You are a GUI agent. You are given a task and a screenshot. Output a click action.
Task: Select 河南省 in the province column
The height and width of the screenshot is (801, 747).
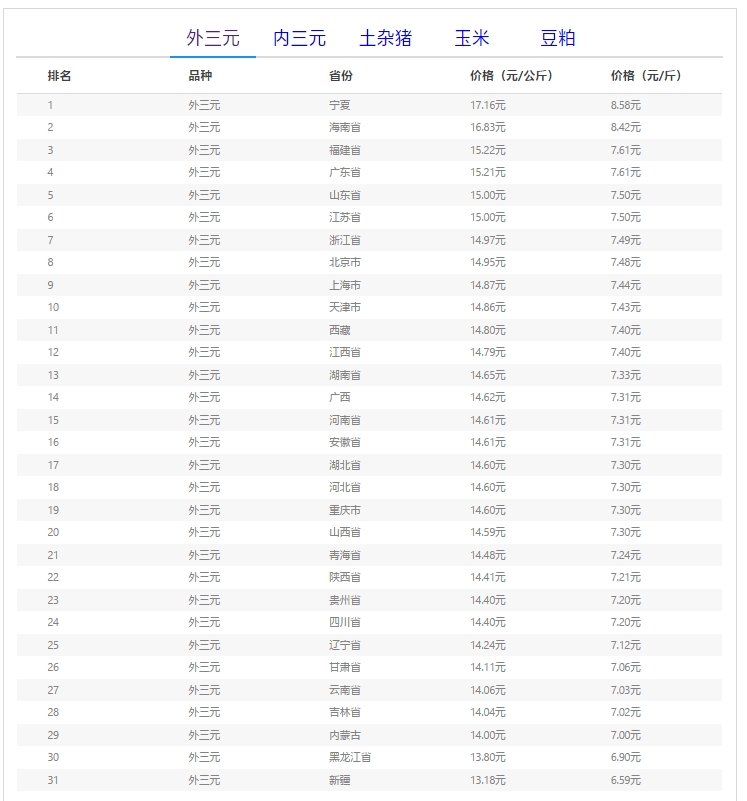pos(345,420)
